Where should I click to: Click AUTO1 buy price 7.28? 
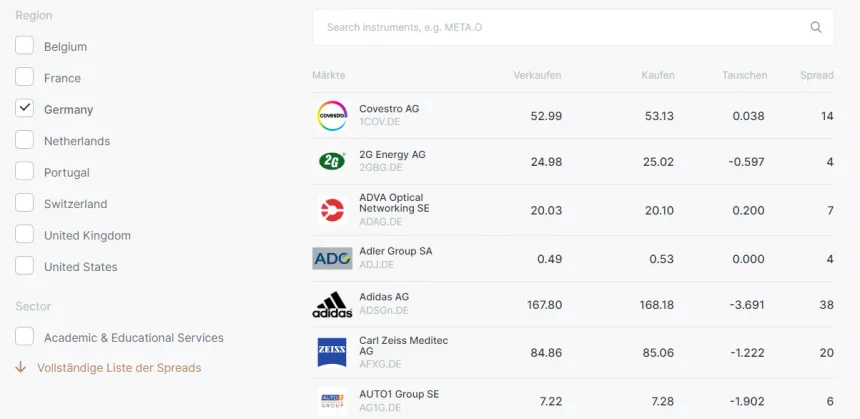coord(663,401)
